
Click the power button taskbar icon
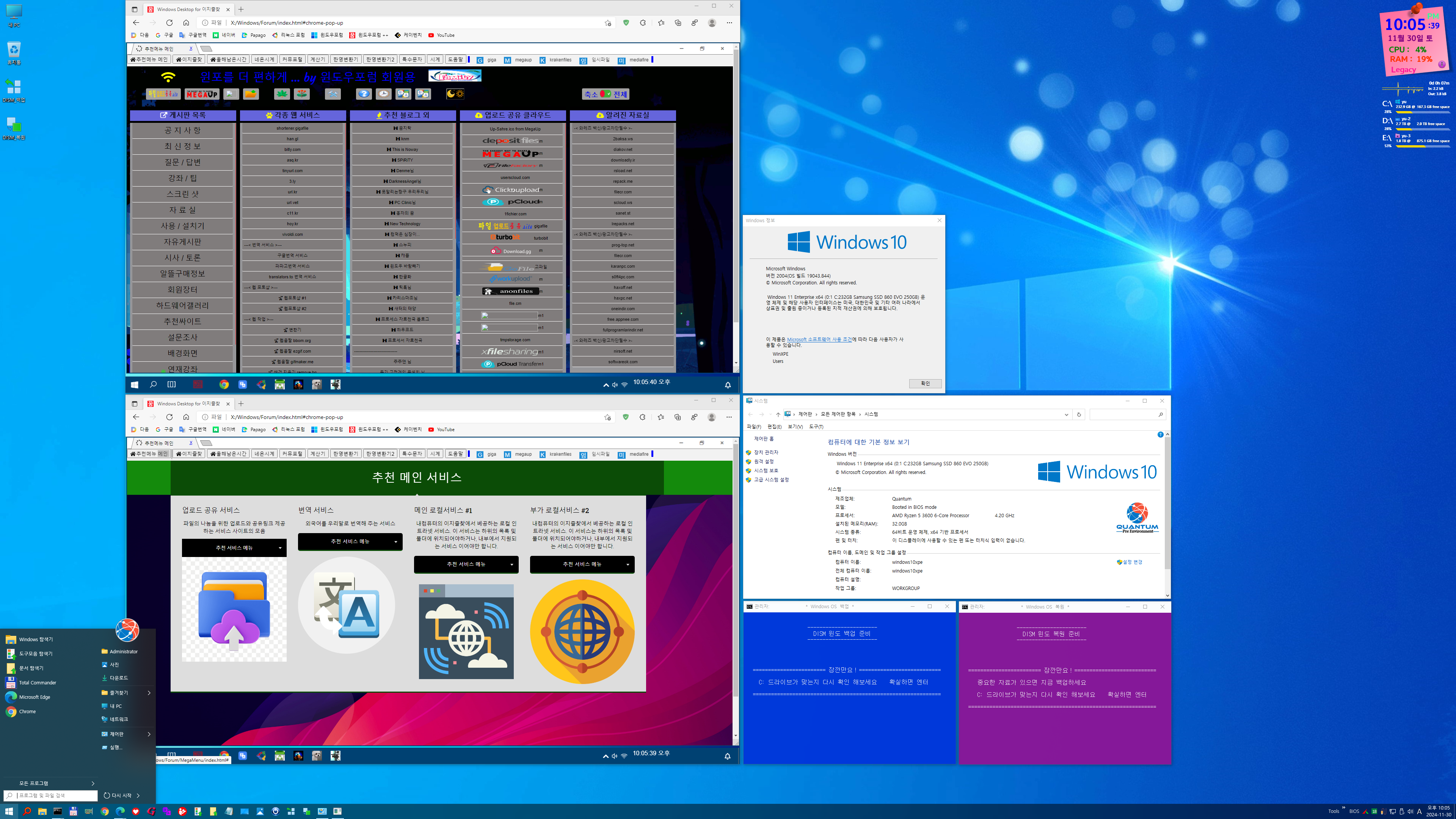(x=275, y=811)
